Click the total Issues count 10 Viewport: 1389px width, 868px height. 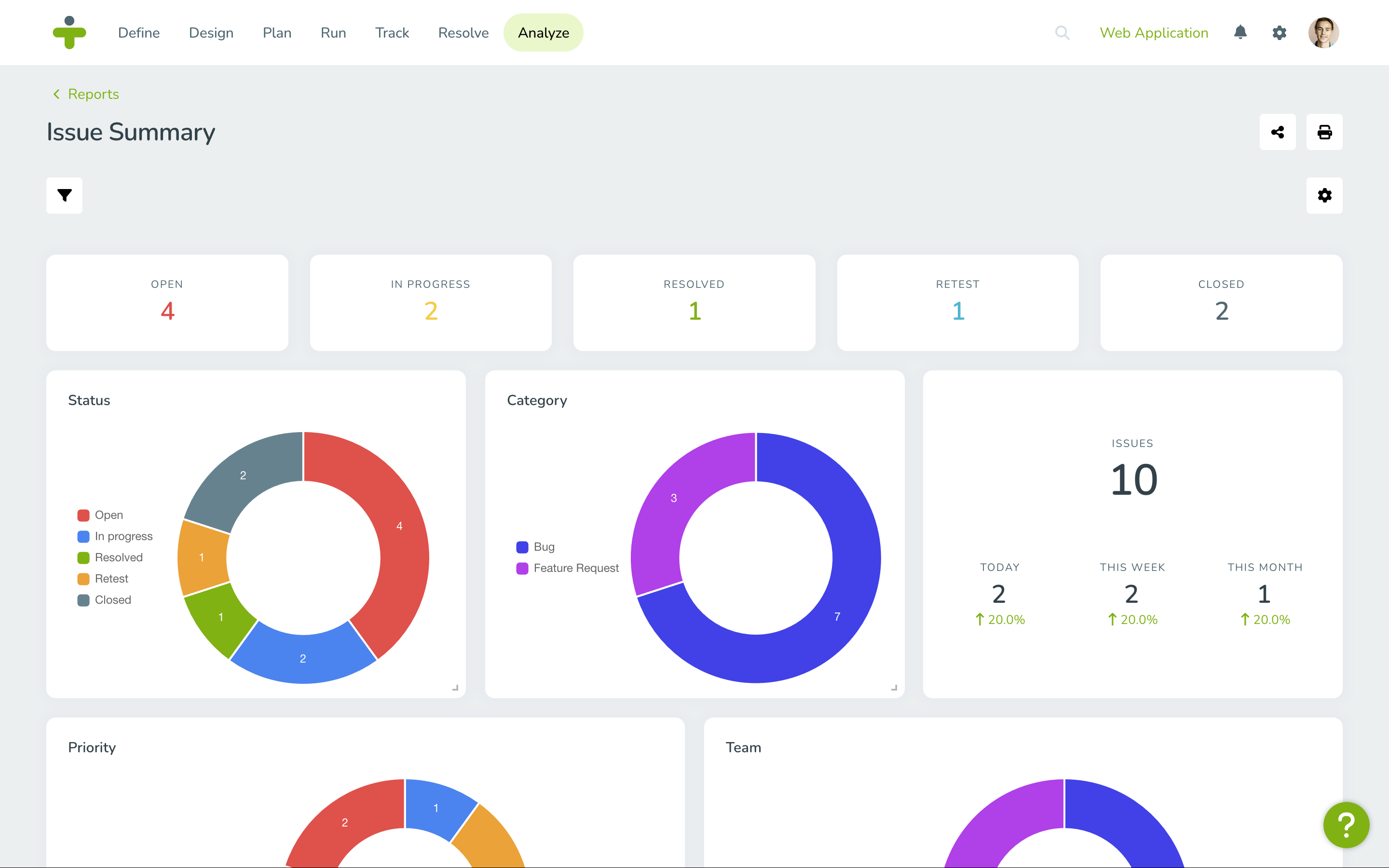pos(1133,479)
